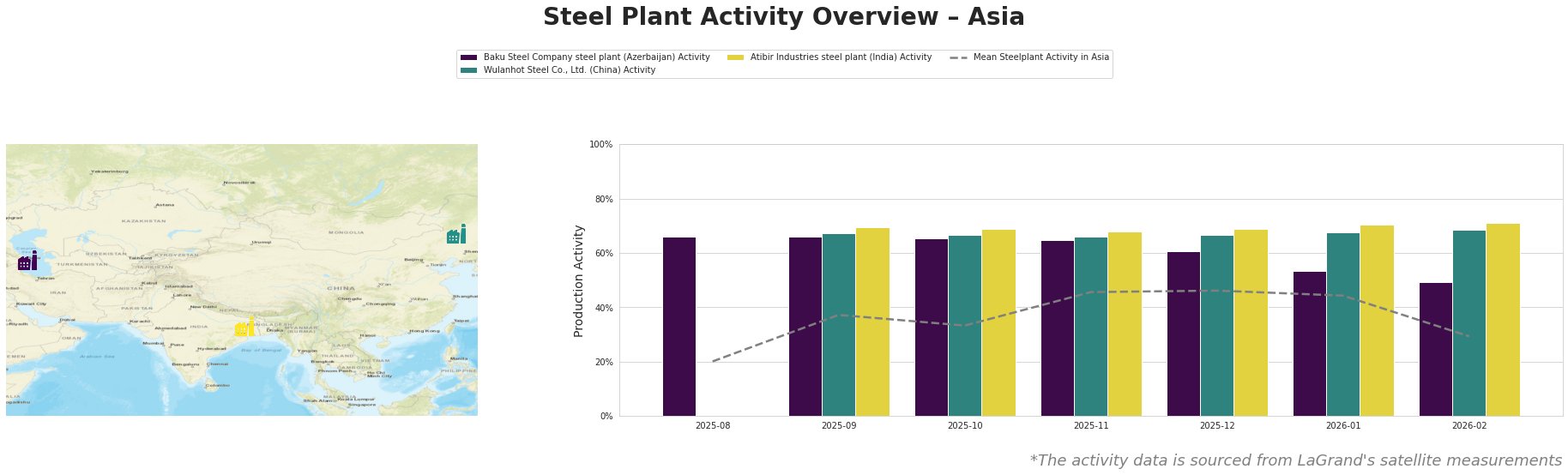The width and height of the screenshot is (1568, 475).
Task: Click the purple Baku steel plant map icon
Action: [x=27, y=261]
